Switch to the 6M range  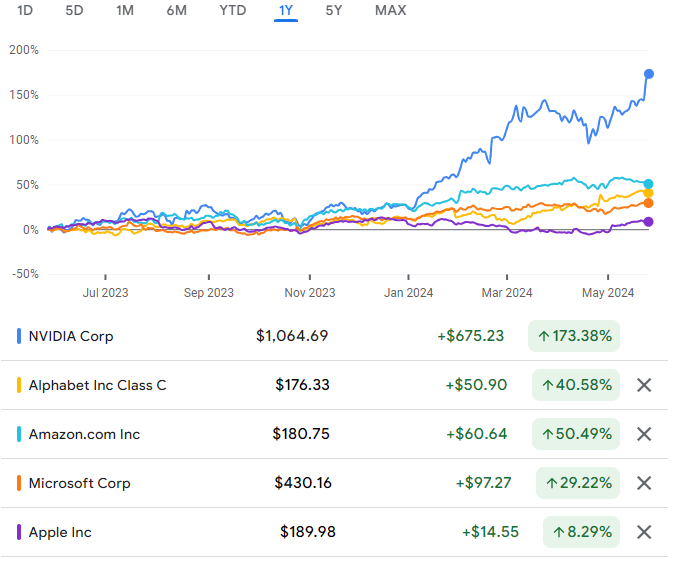point(177,11)
